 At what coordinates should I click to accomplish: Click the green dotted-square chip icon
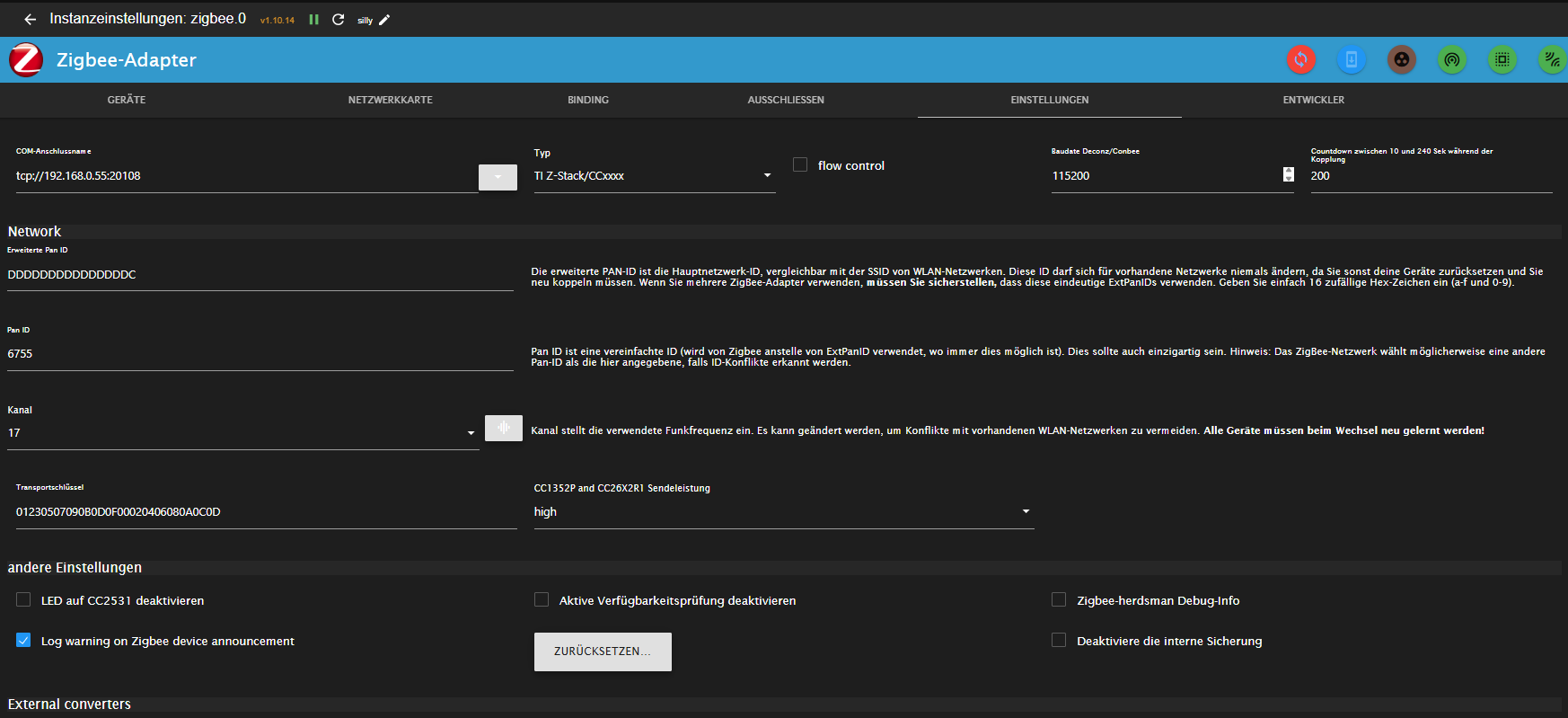click(x=1502, y=60)
